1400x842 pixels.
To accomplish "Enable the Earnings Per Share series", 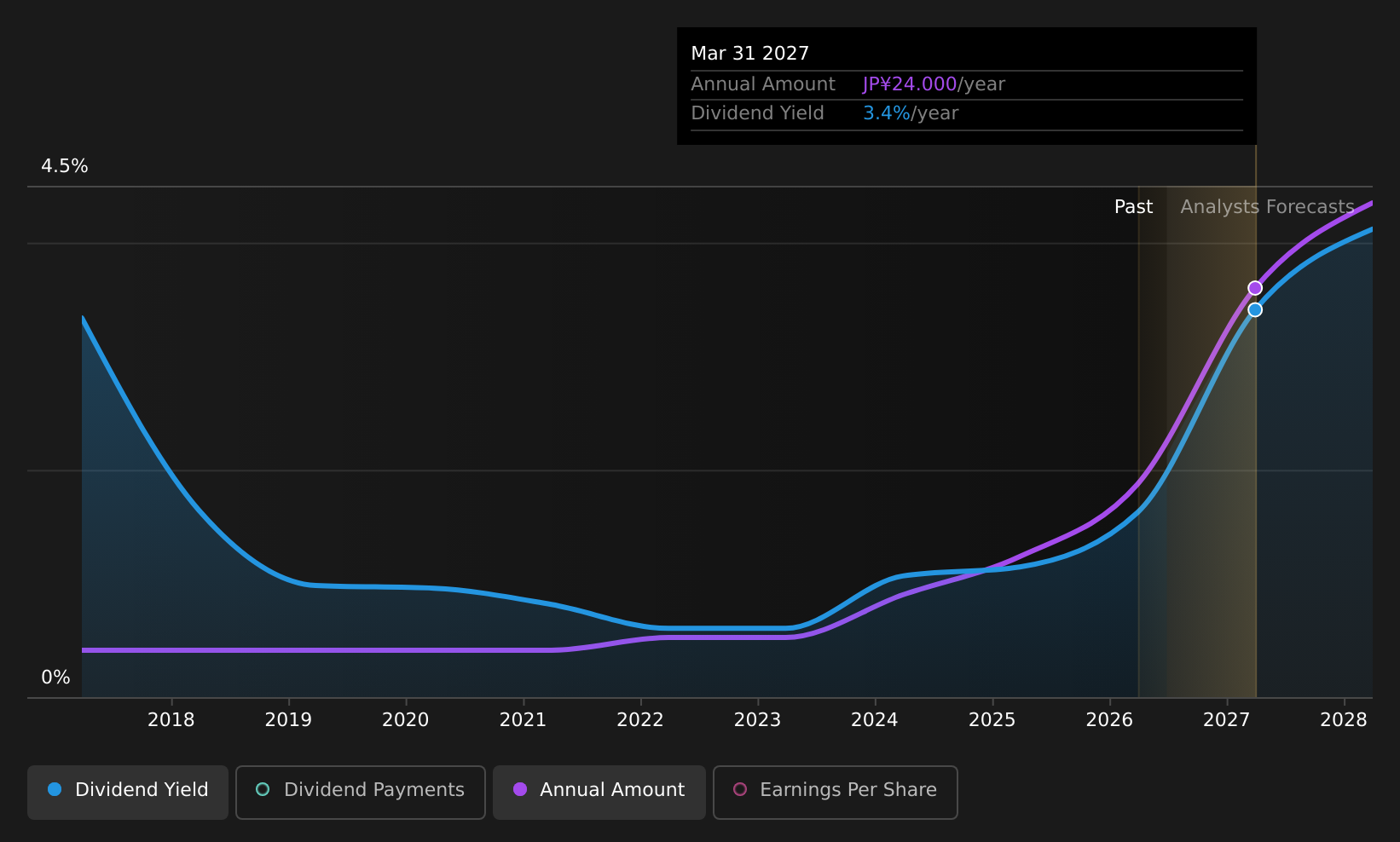I will pos(836,792).
